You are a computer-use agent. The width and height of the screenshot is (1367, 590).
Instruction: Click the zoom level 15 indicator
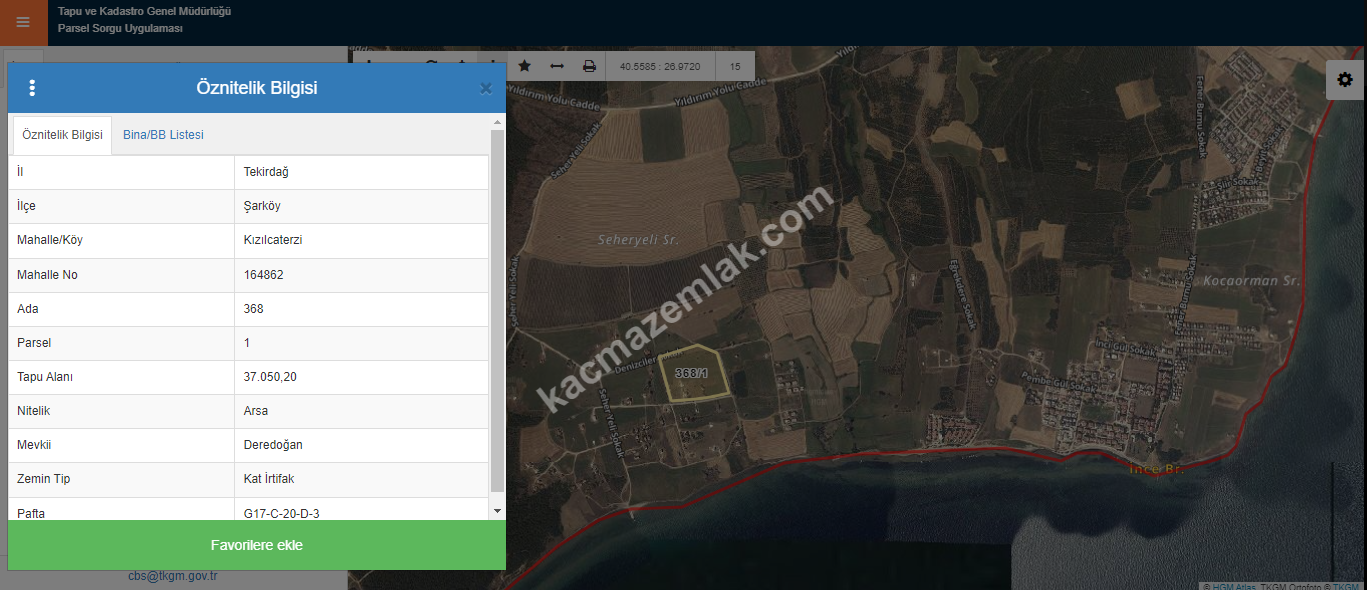[x=735, y=67]
